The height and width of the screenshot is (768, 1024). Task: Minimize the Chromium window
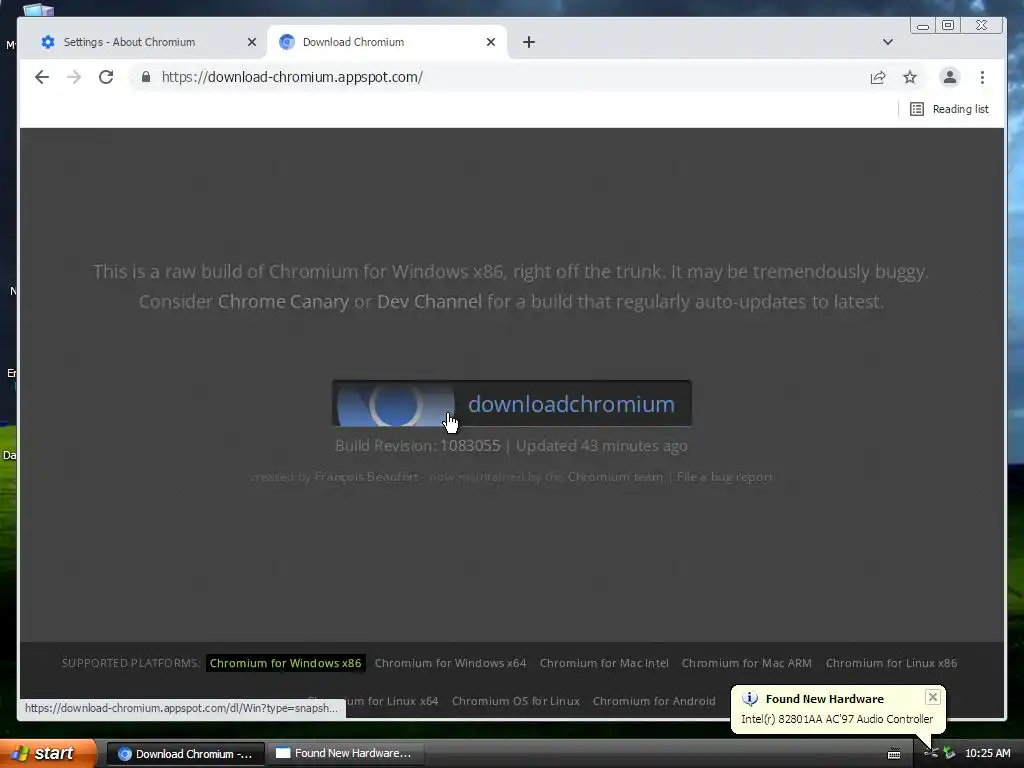point(923,25)
